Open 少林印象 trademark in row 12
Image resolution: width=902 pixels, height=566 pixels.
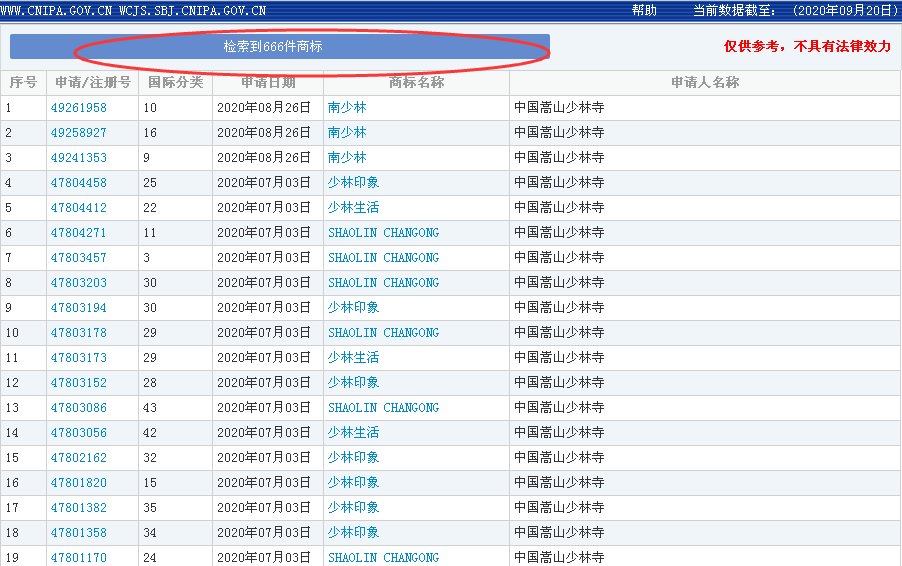pos(353,383)
